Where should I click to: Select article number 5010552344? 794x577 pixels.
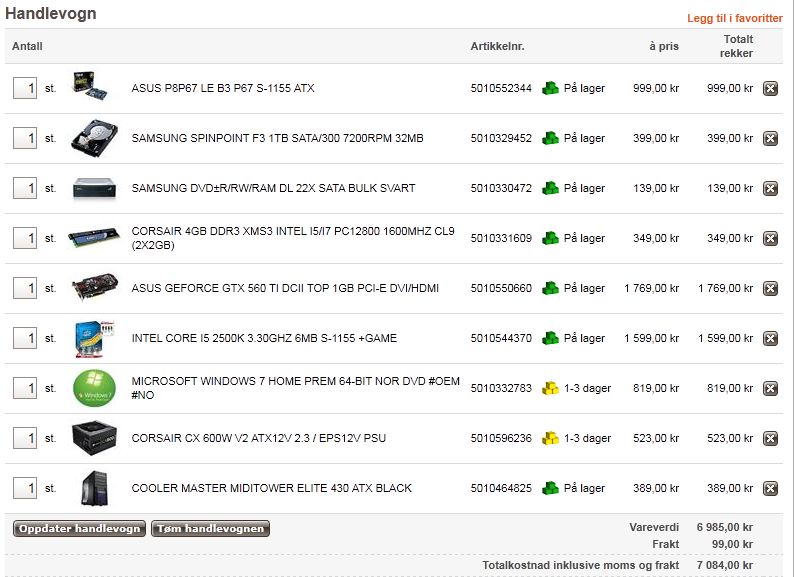pos(501,88)
